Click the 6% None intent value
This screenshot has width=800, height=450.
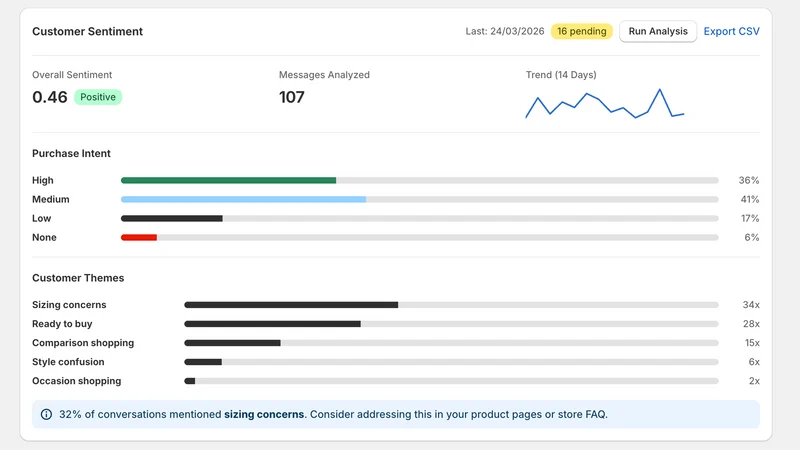pyautogui.click(x=752, y=237)
